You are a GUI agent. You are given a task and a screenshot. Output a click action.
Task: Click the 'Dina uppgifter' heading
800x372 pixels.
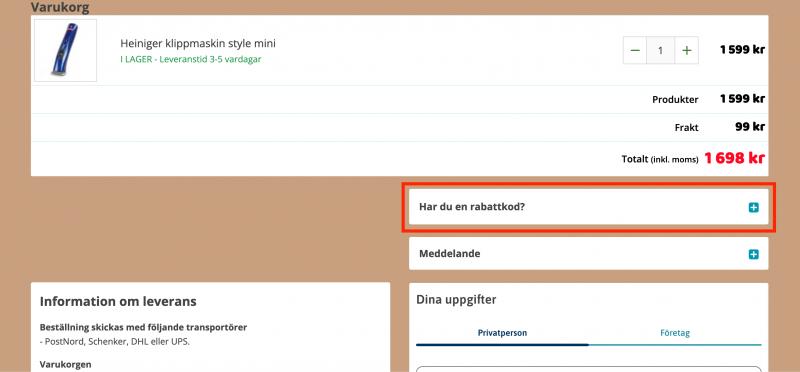(456, 300)
